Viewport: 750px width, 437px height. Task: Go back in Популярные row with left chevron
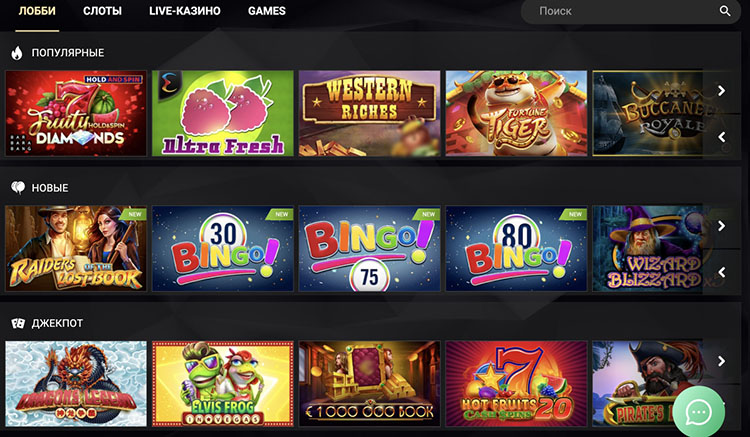[721, 137]
